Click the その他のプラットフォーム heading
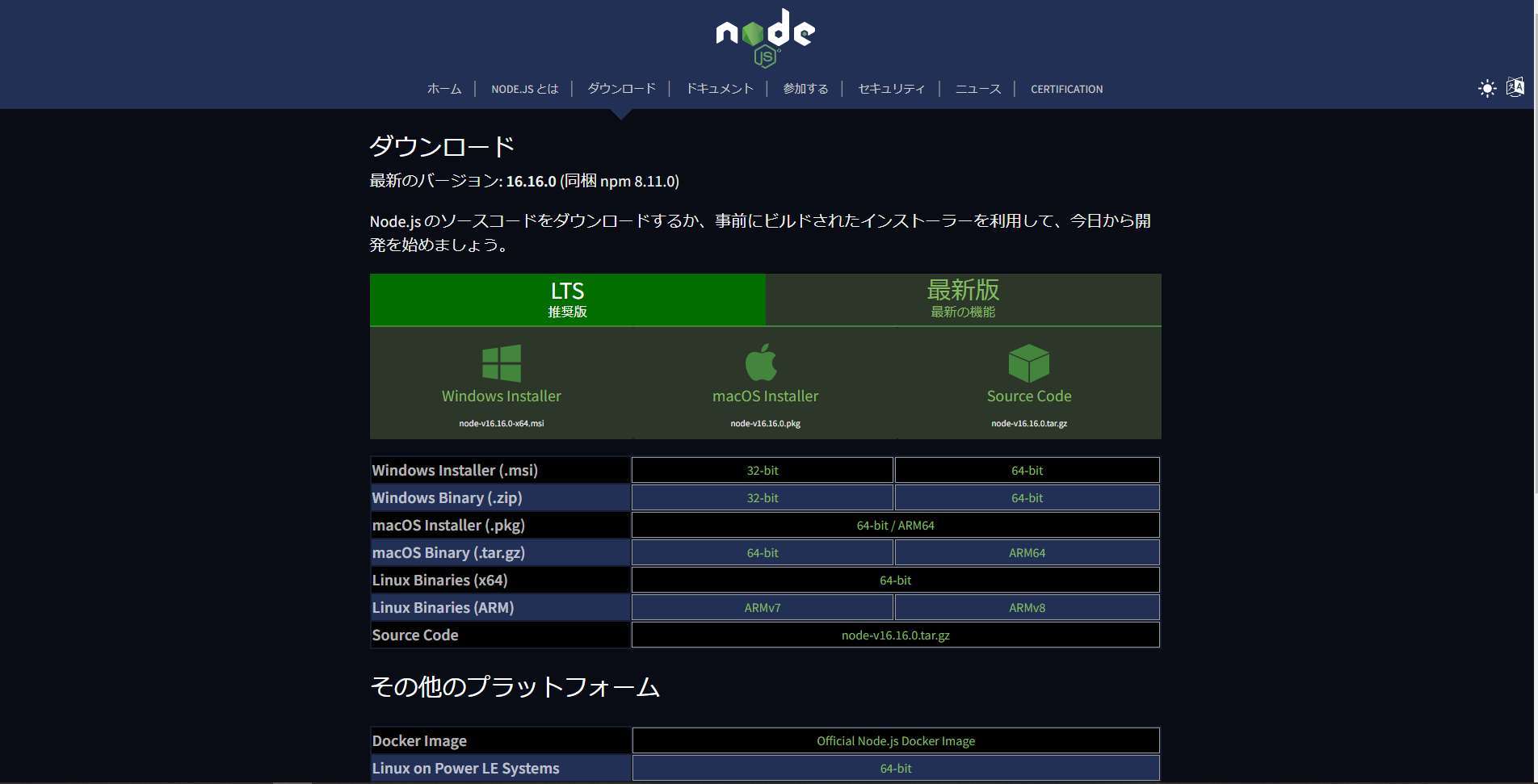The height and width of the screenshot is (784, 1538). 515,686
